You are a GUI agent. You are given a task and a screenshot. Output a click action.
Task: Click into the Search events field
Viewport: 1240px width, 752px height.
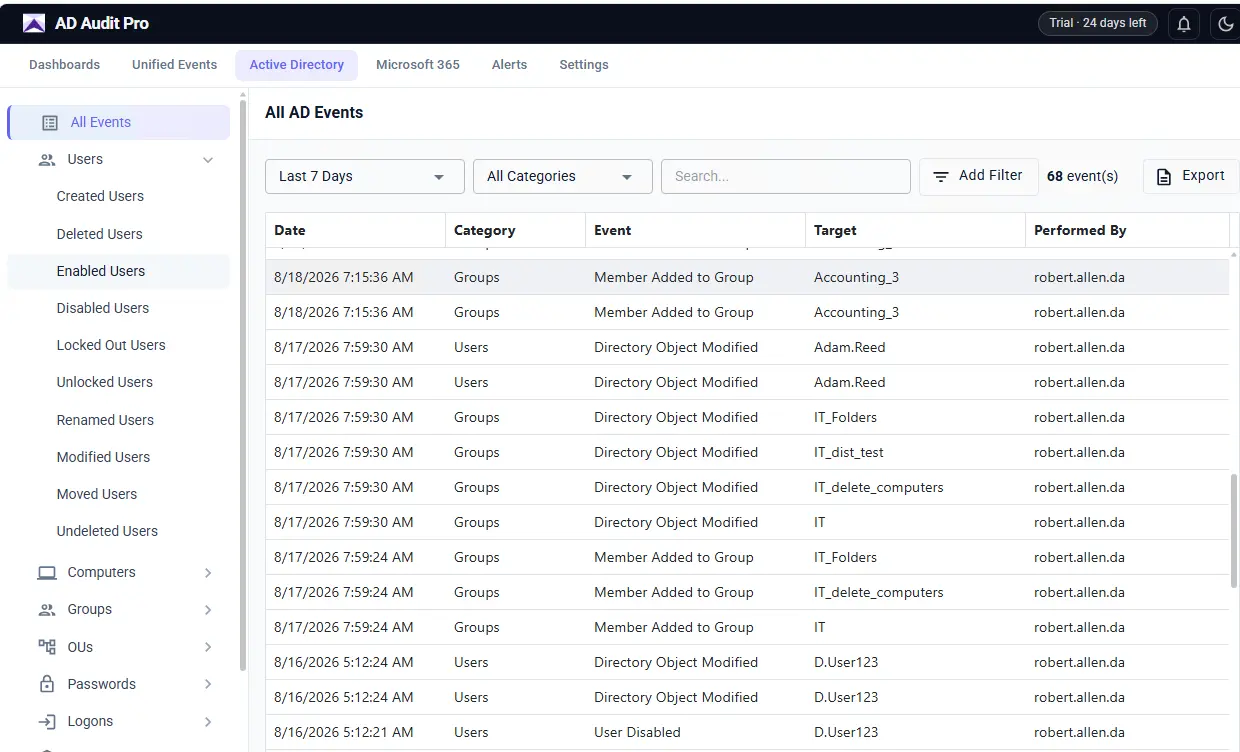[786, 176]
